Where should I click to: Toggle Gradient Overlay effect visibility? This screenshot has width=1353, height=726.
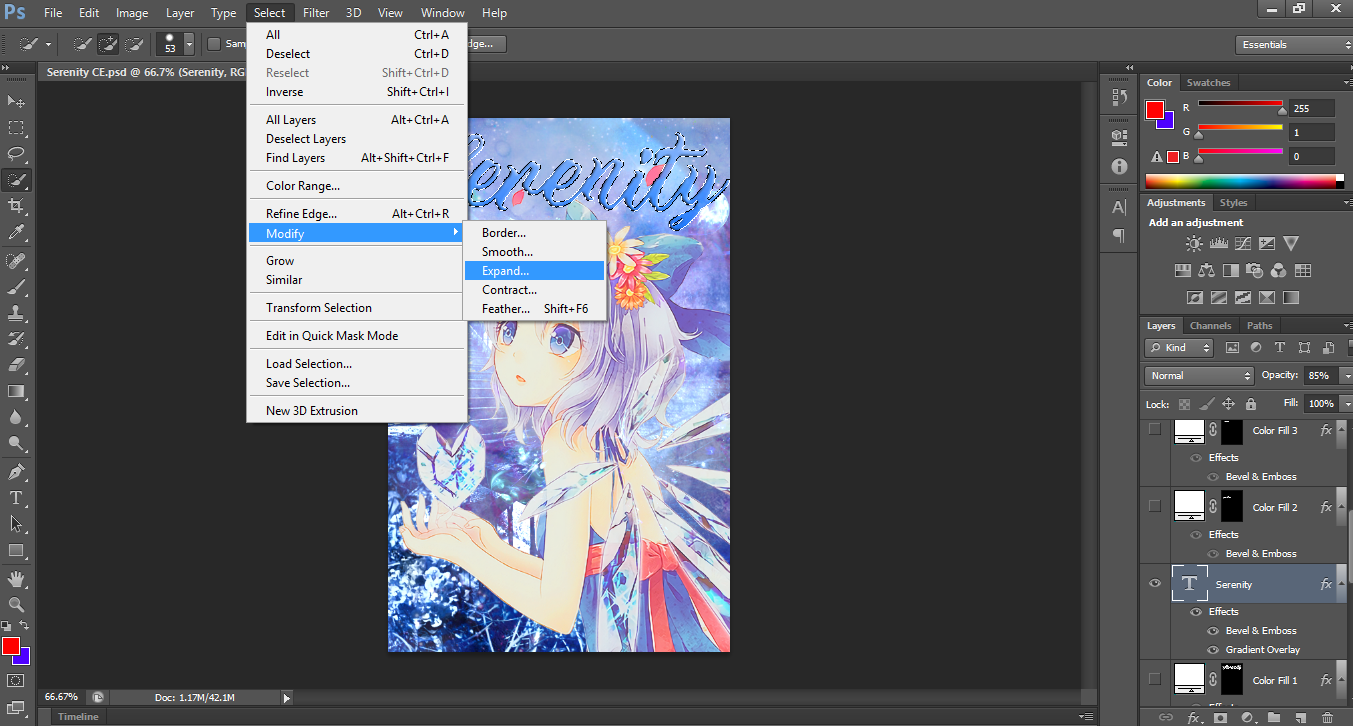click(x=1213, y=650)
